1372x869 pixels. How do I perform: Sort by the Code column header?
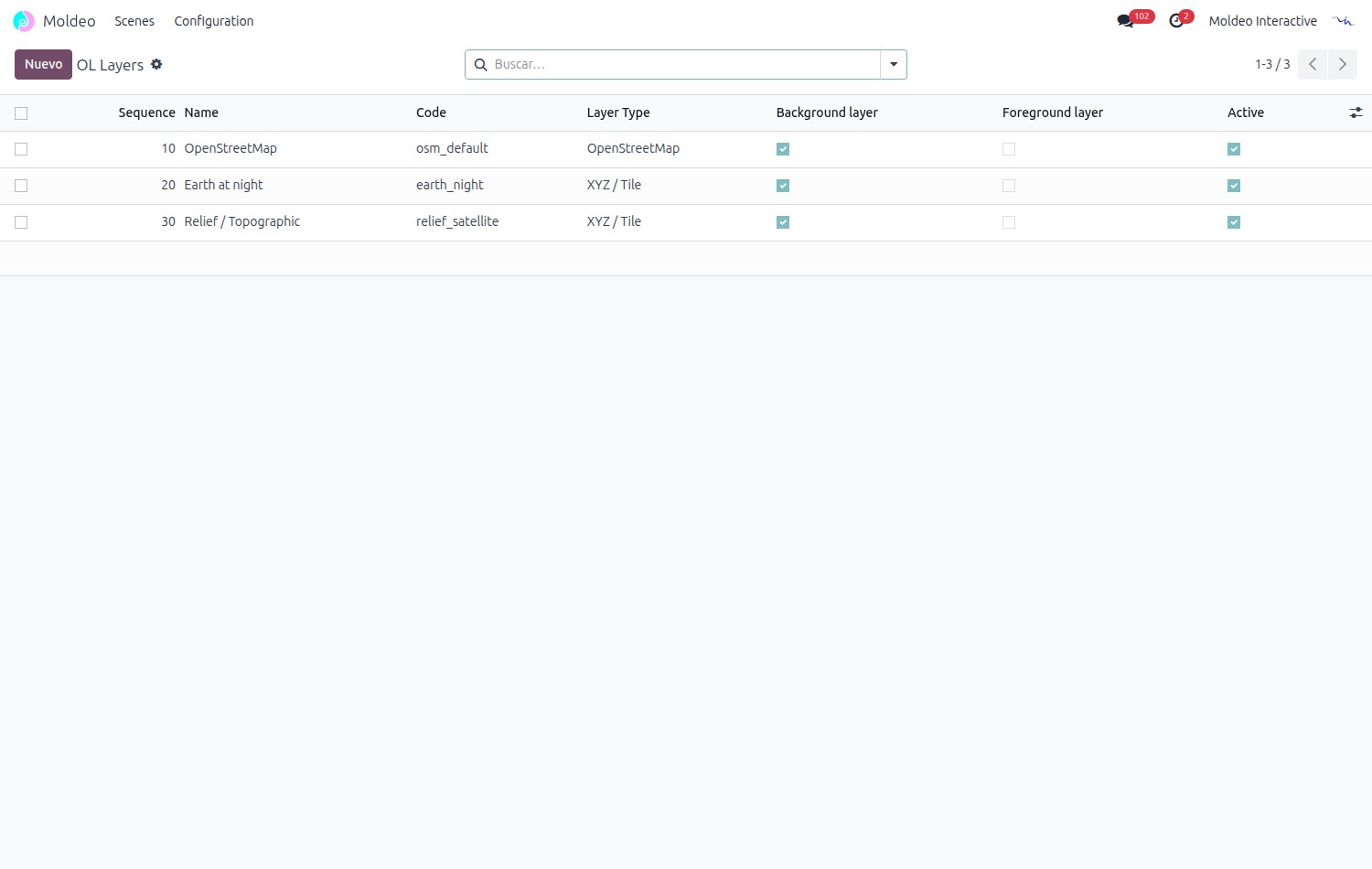tap(431, 113)
